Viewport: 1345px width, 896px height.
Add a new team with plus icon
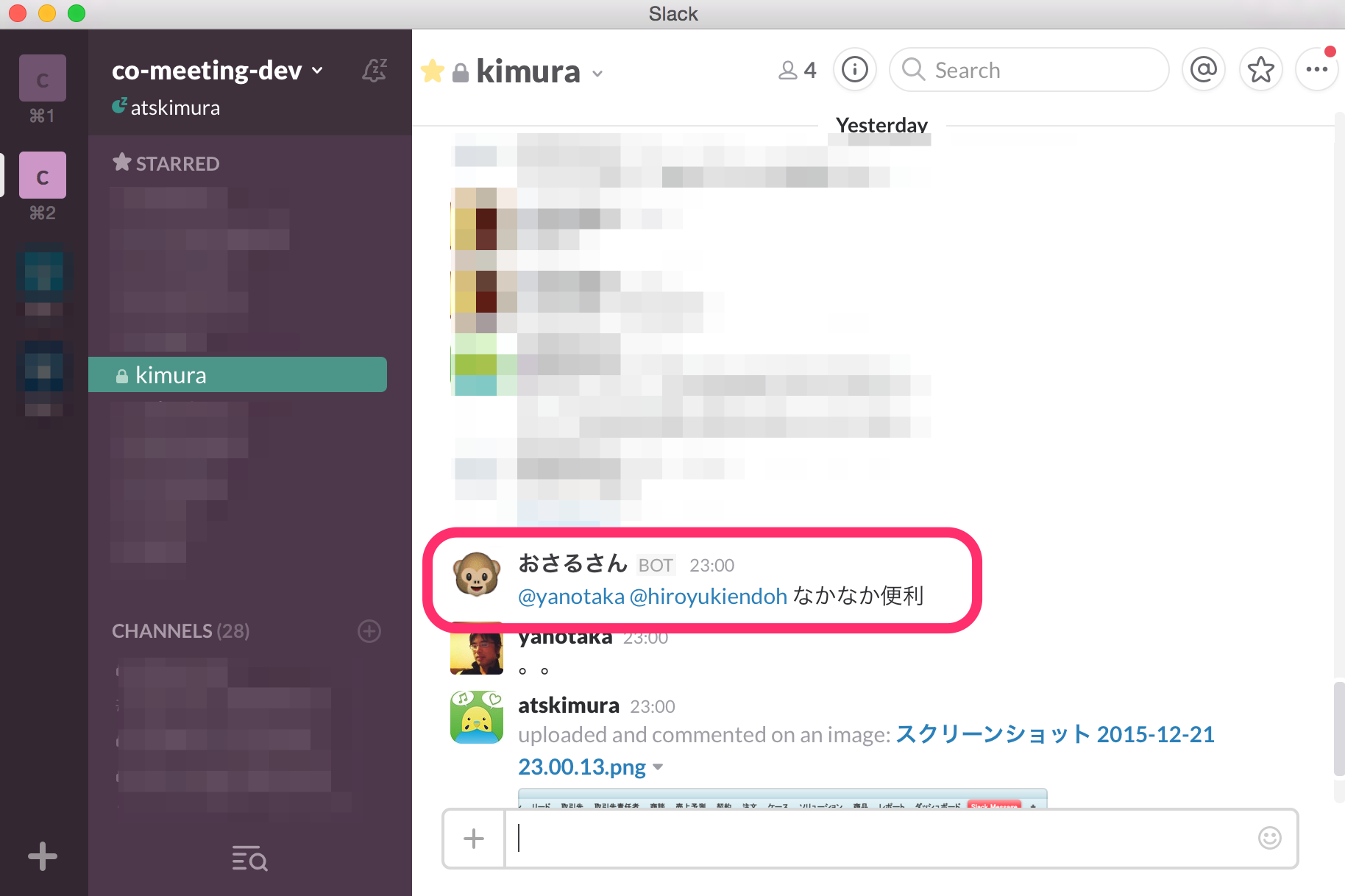[x=43, y=856]
